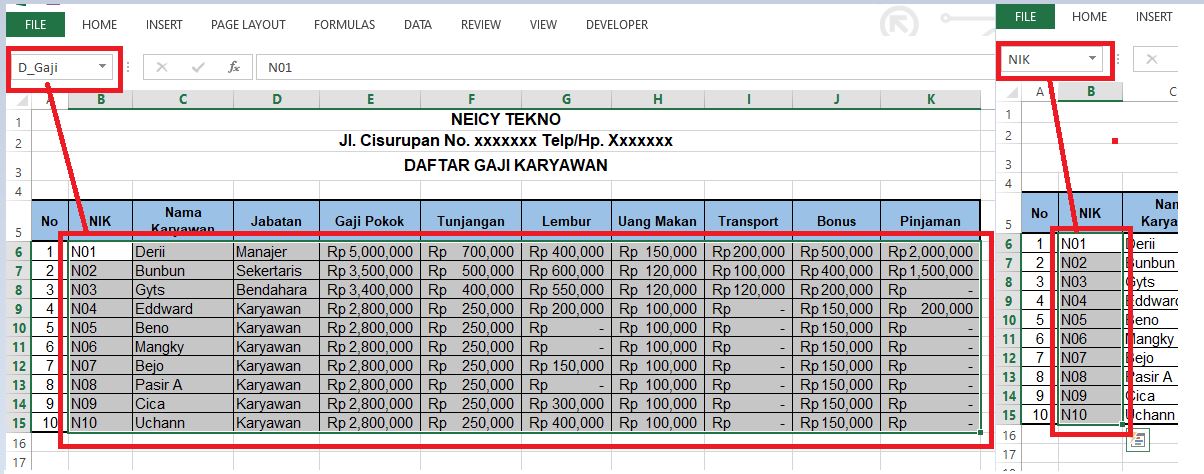Select row 6 header in left window
Image resolution: width=1204 pixels, height=474 pixels.
coord(18,251)
